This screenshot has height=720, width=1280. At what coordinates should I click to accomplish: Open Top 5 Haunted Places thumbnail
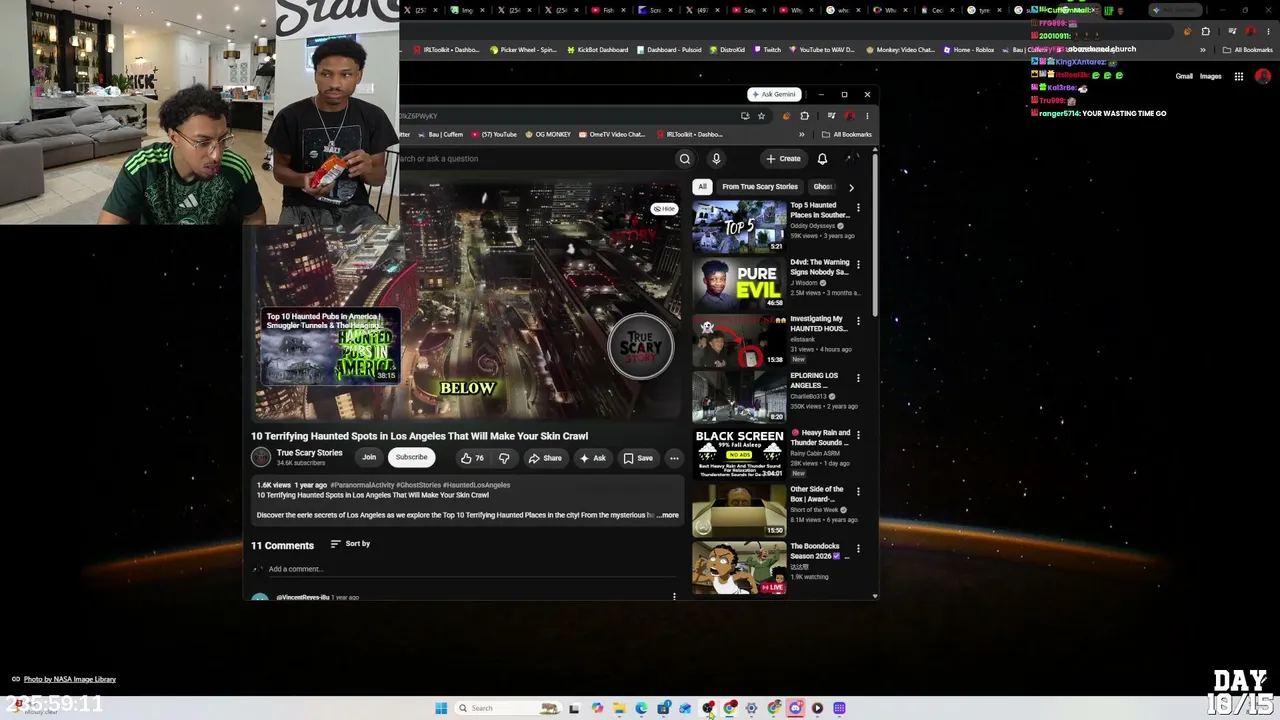tap(739, 226)
